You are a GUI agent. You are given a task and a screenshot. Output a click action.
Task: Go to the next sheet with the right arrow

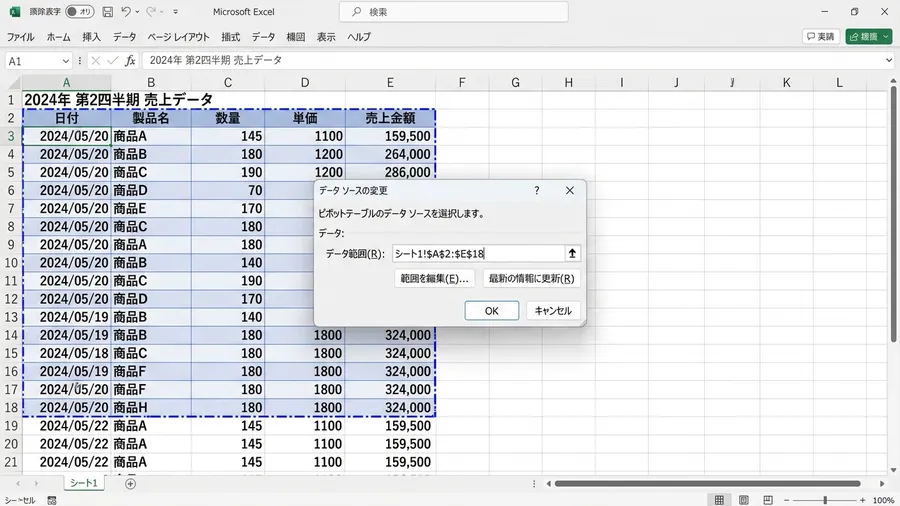[x=36, y=484]
